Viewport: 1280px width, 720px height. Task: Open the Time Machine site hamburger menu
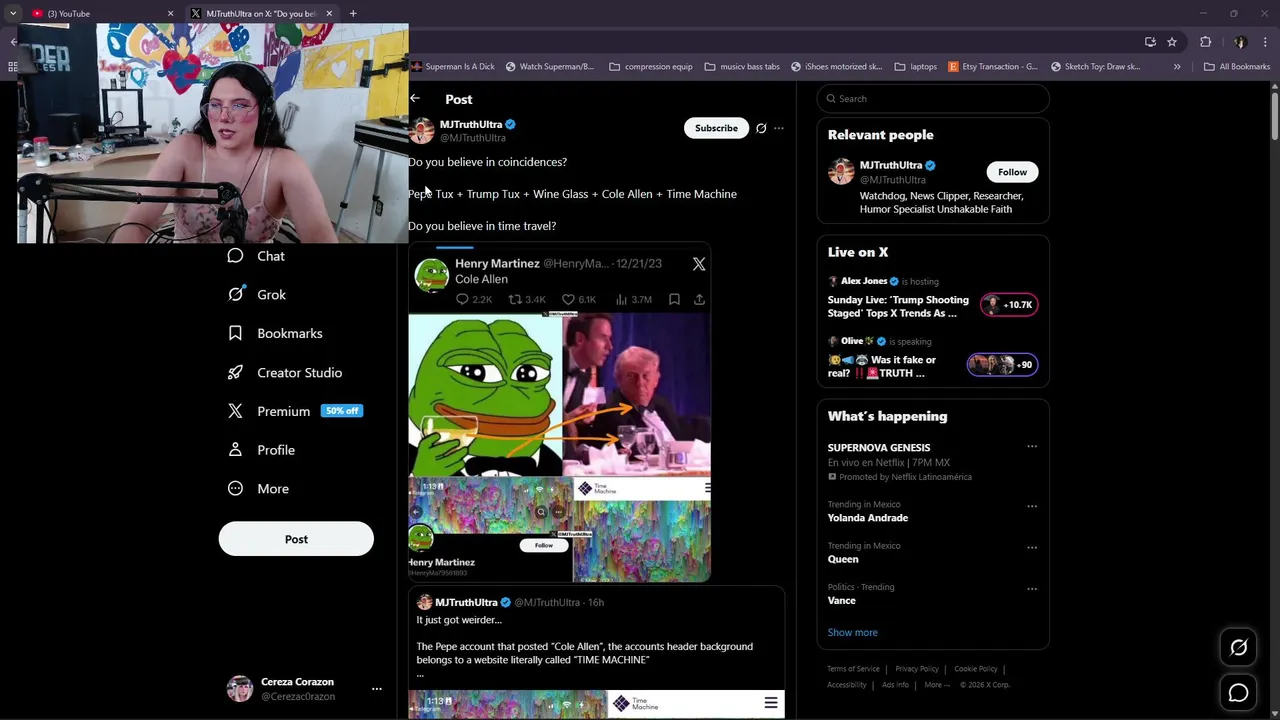pos(771,703)
